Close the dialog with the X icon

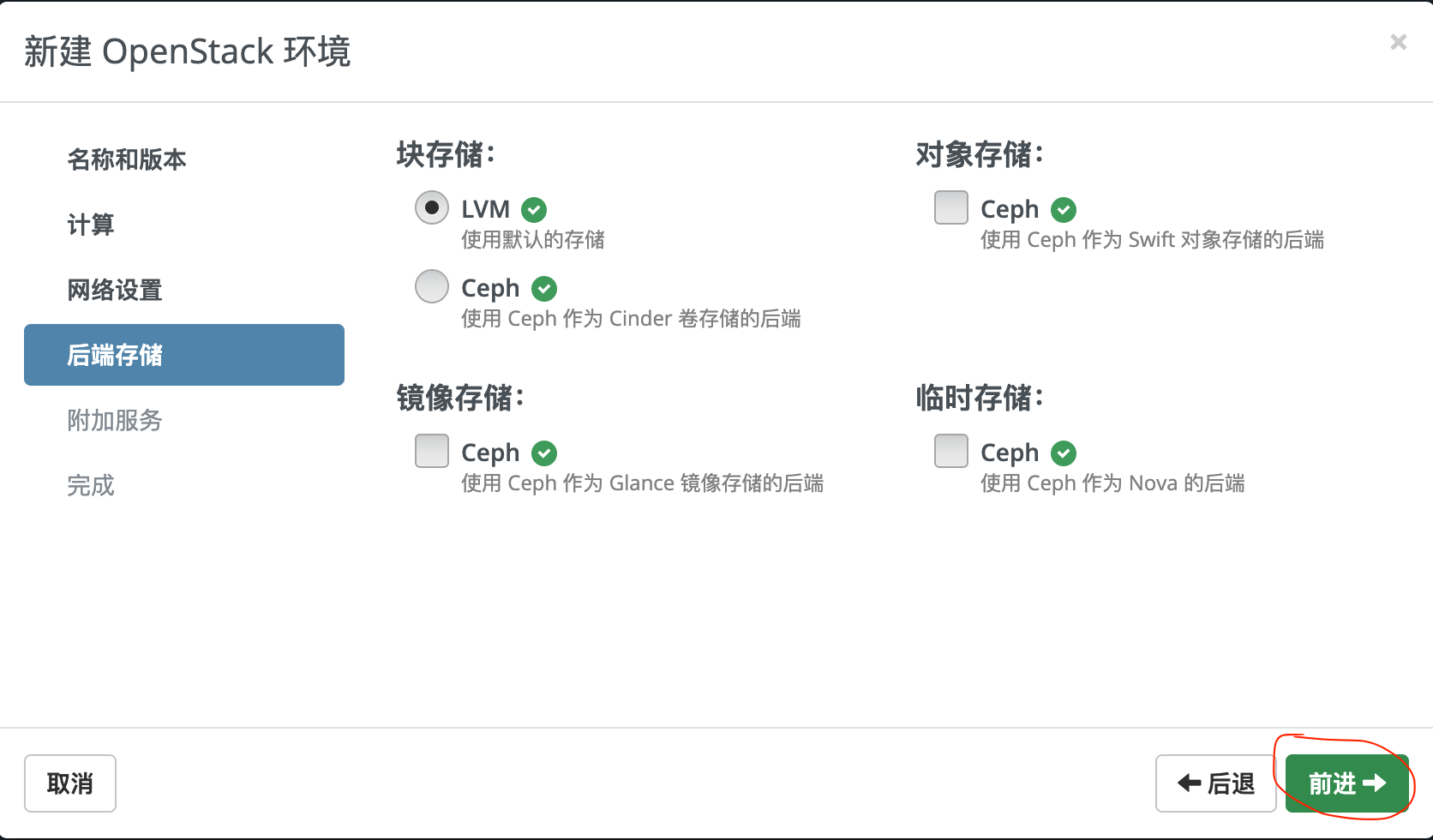(x=1399, y=42)
